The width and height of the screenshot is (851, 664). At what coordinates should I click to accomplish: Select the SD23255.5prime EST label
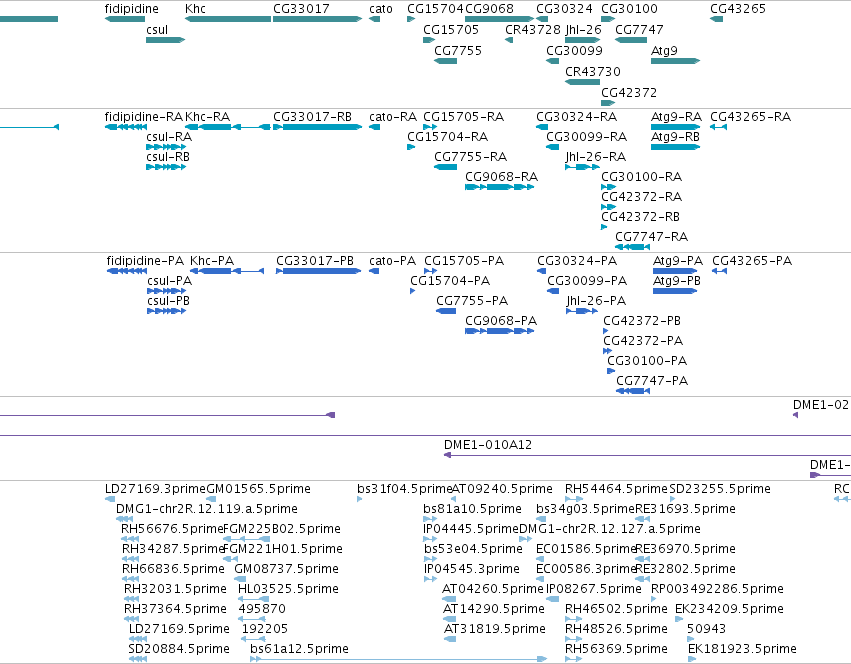click(720, 489)
